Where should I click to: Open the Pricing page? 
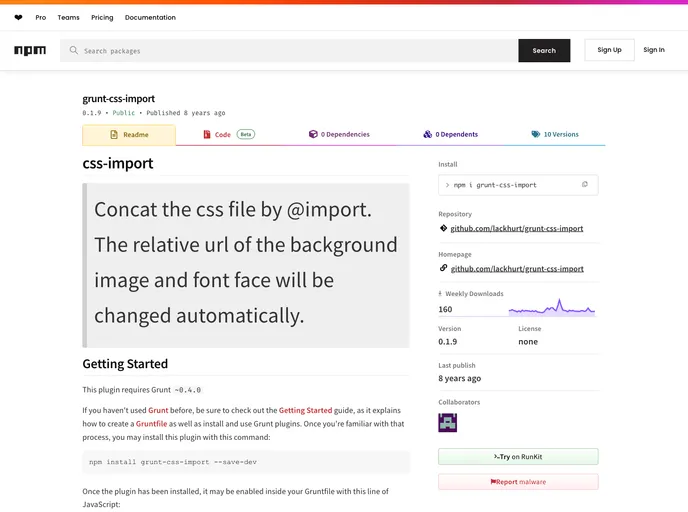102,18
